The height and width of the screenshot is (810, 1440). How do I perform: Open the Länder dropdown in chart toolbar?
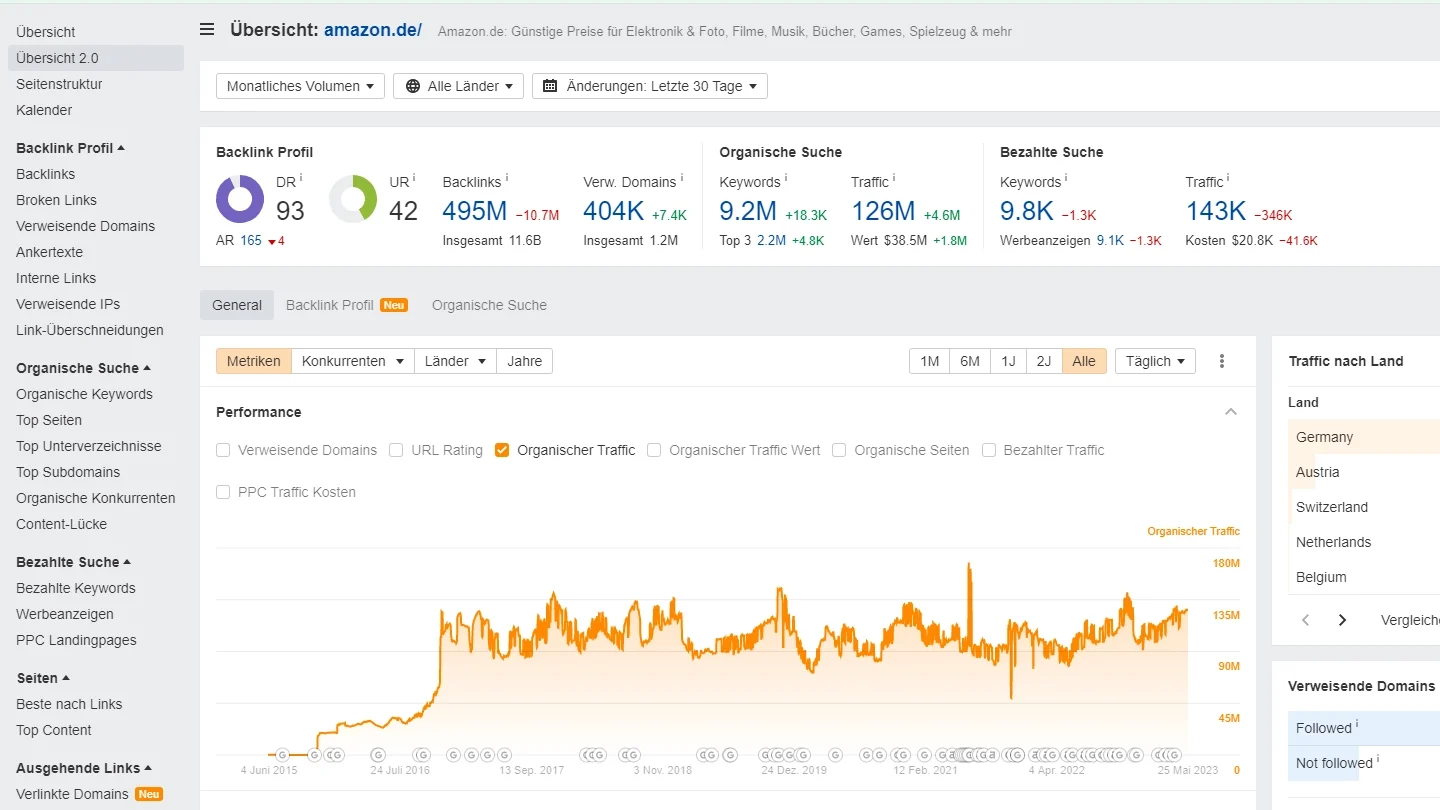click(x=455, y=361)
